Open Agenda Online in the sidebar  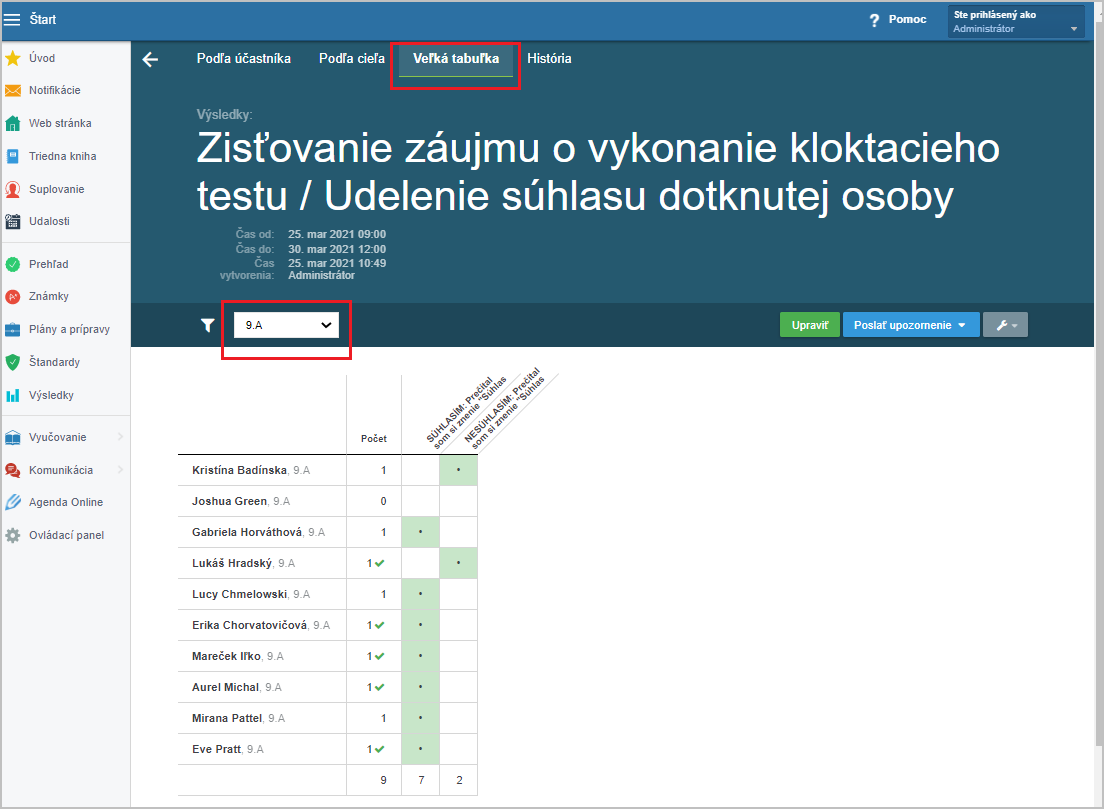[65, 503]
